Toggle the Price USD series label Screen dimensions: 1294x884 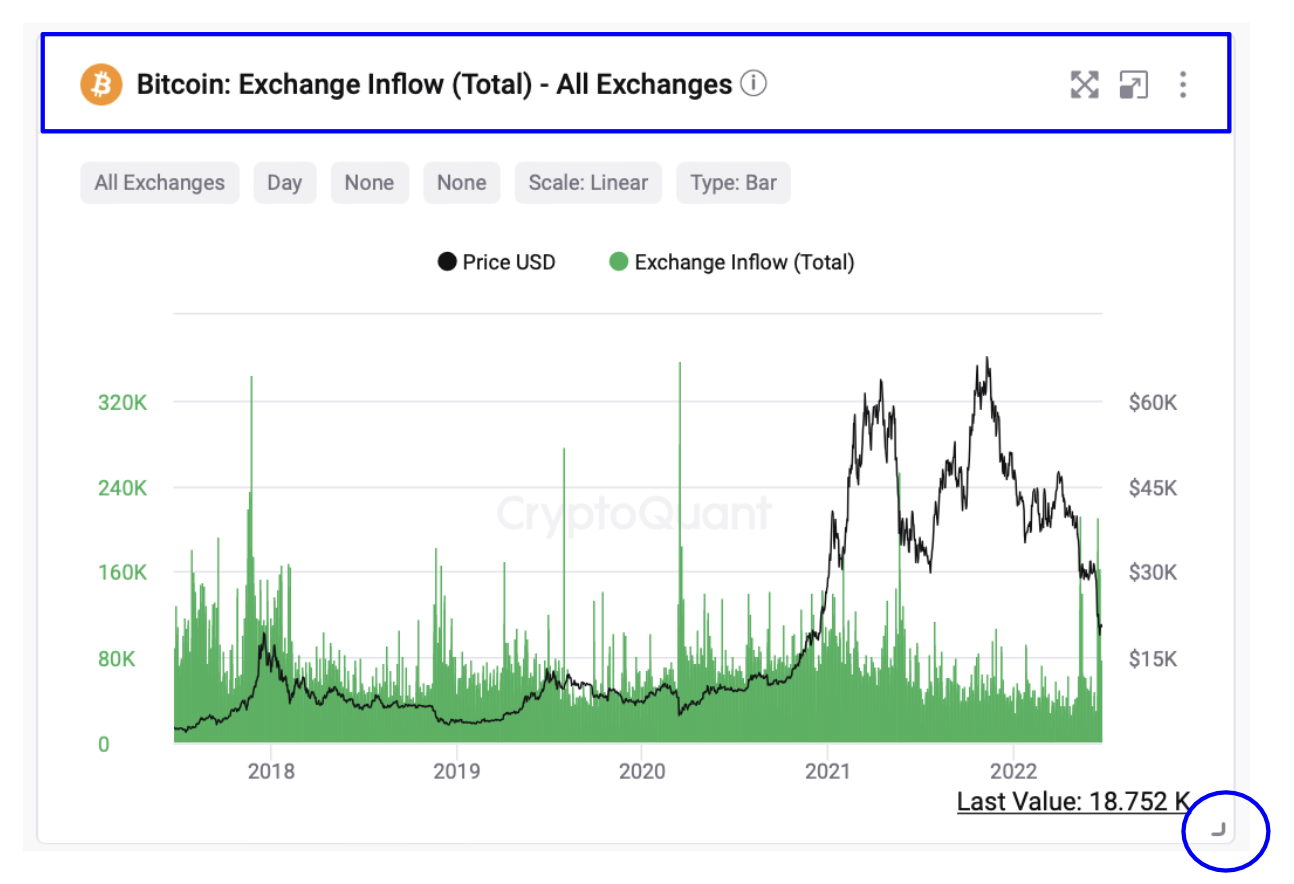click(508, 263)
